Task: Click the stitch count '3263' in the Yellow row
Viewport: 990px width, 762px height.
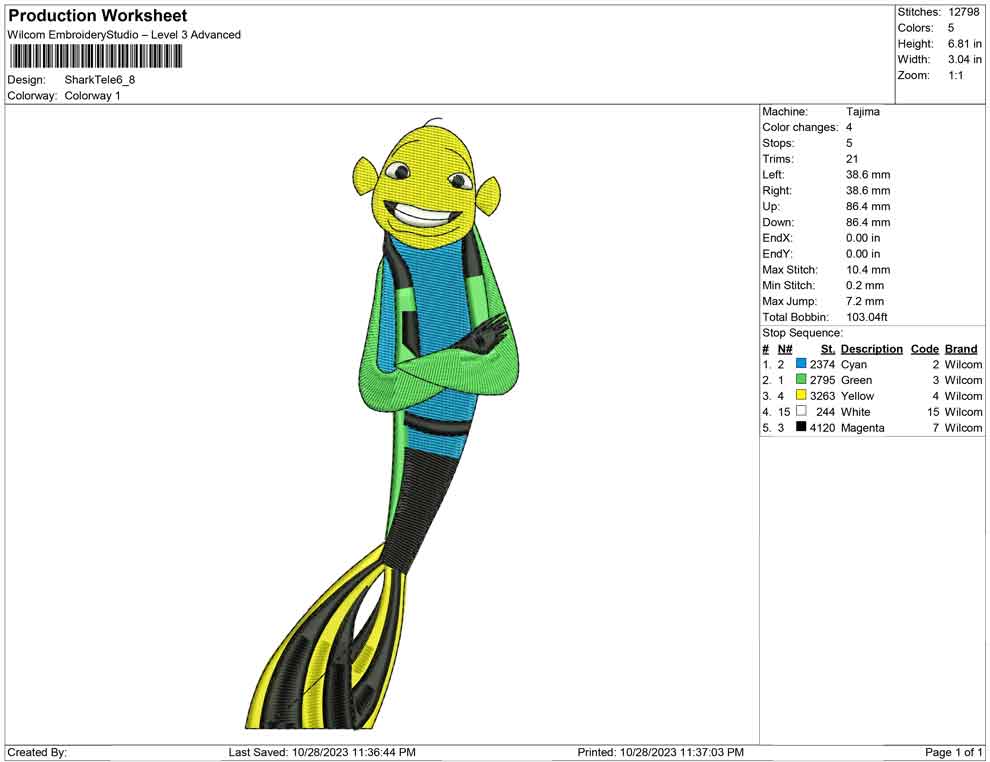Action: (822, 396)
